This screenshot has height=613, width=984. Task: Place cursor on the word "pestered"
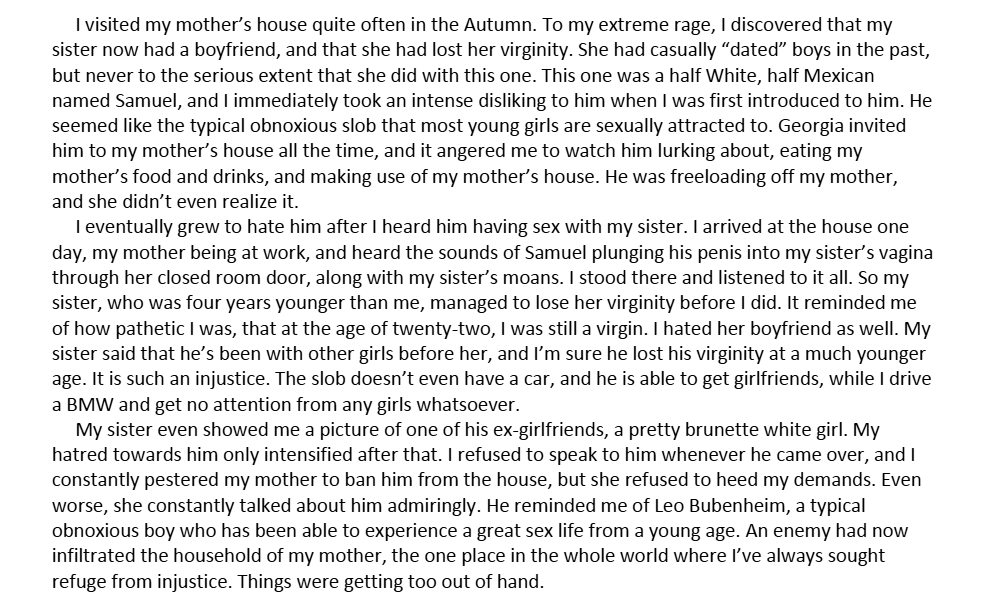183,480
